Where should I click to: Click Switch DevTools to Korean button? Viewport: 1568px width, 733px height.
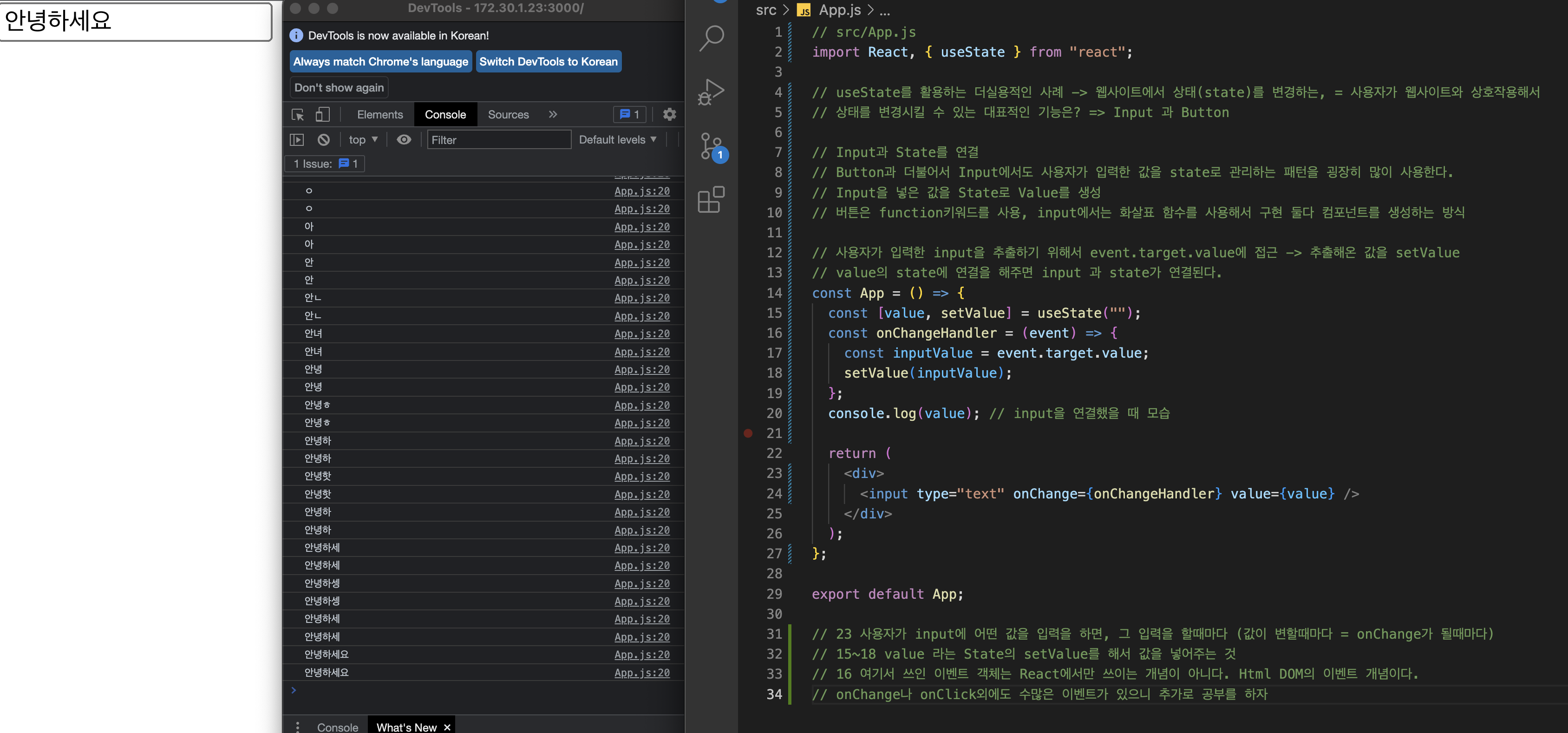coord(548,61)
